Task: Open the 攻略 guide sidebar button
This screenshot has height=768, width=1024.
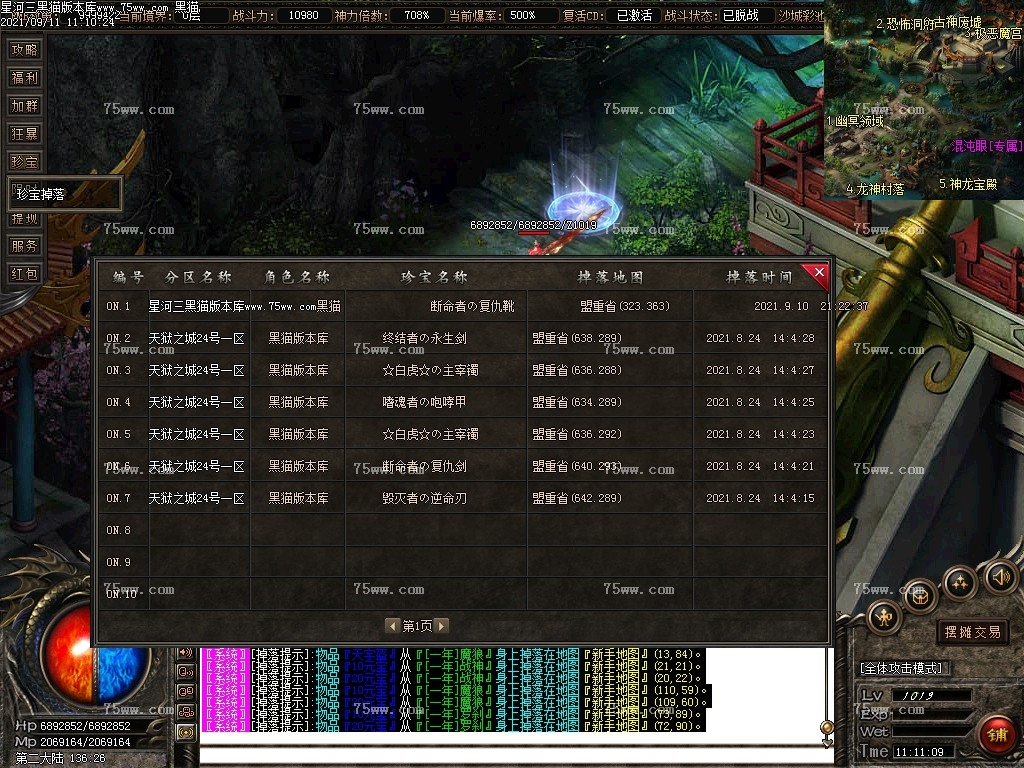Action: 24,50
